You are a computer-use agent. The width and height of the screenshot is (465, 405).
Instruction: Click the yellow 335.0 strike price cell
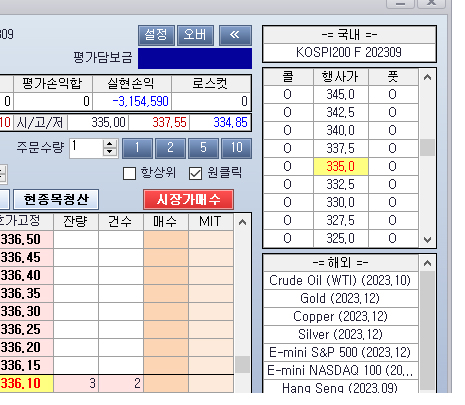pos(341,166)
